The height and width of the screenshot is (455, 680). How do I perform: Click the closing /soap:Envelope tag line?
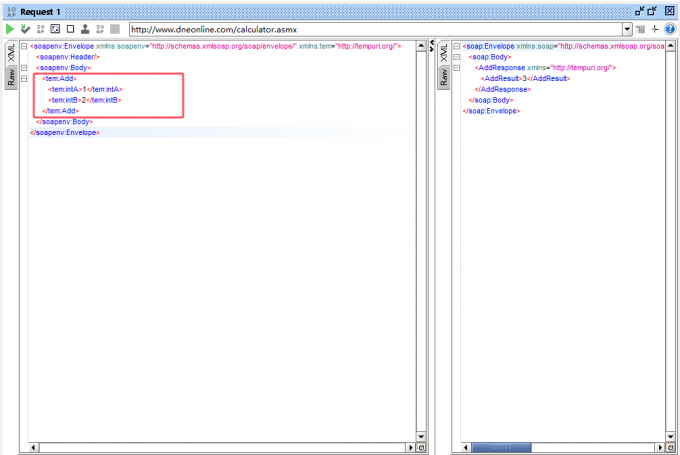click(491, 111)
